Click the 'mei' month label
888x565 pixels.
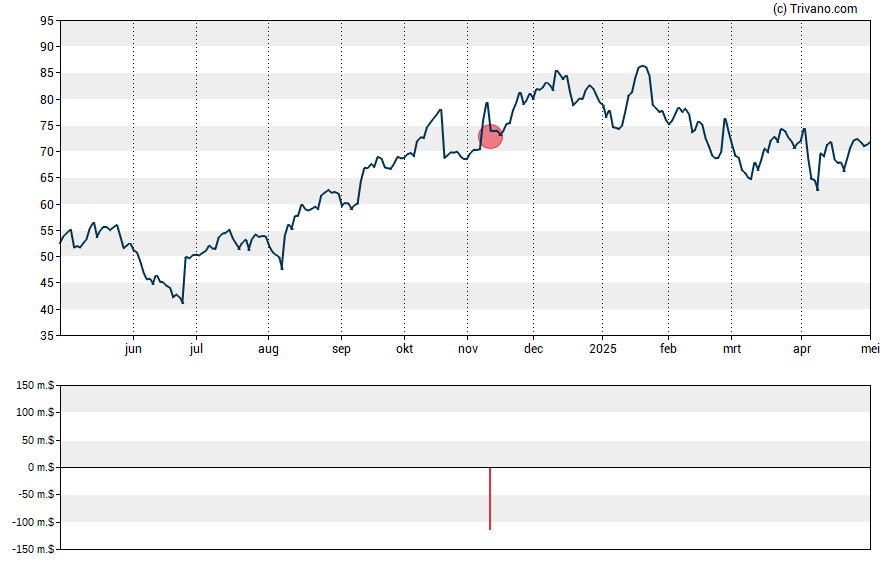(x=870, y=349)
